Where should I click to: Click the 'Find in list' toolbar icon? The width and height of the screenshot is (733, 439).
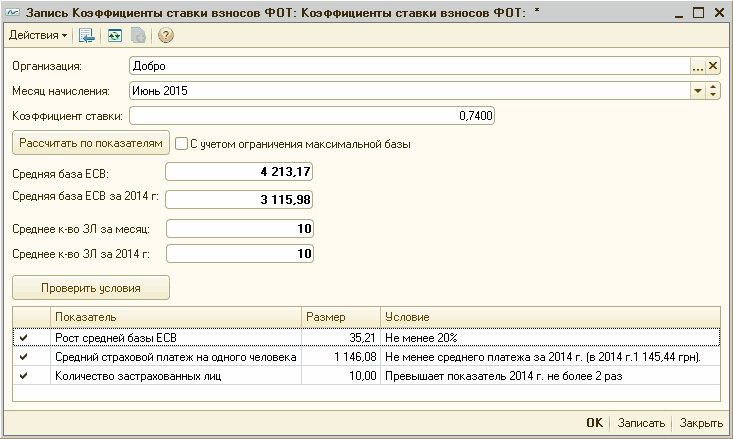pyautogui.click(x=87, y=36)
